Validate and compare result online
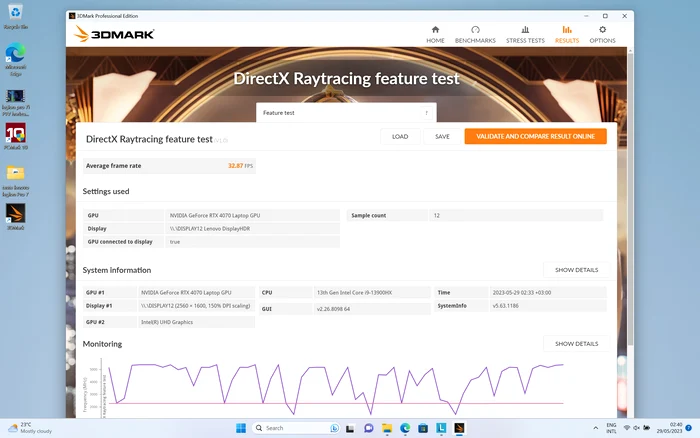The width and height of the screenshot is (700, 438). 535,137
